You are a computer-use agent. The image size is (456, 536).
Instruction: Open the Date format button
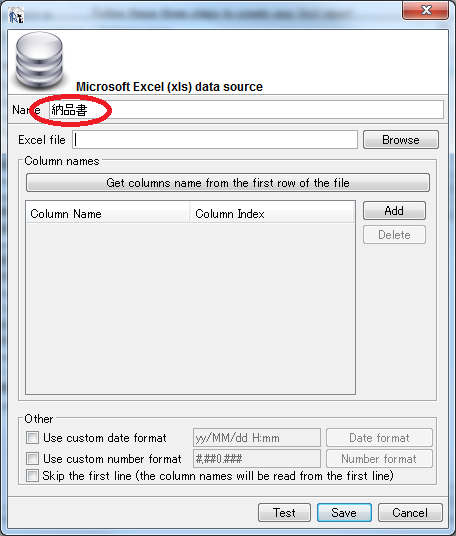(379, 438)
